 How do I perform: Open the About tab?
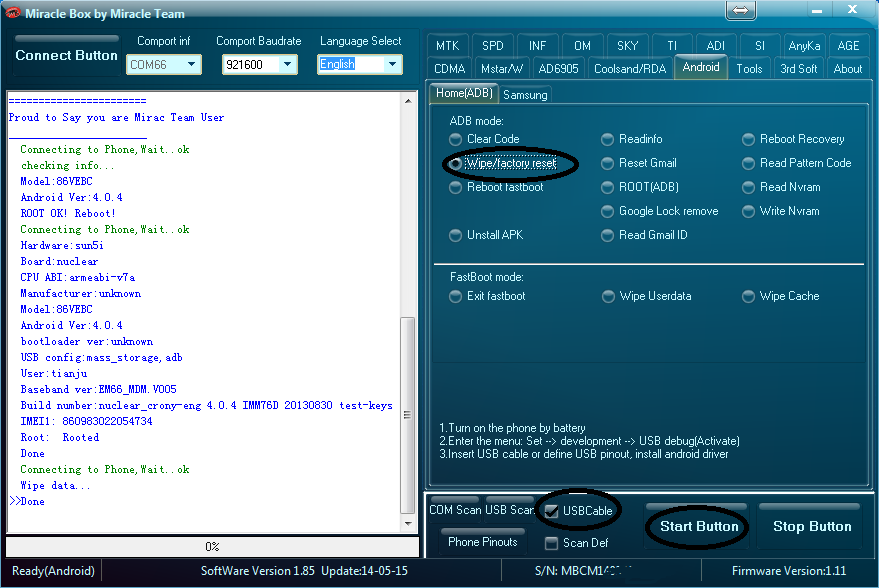tap(848, 68)
